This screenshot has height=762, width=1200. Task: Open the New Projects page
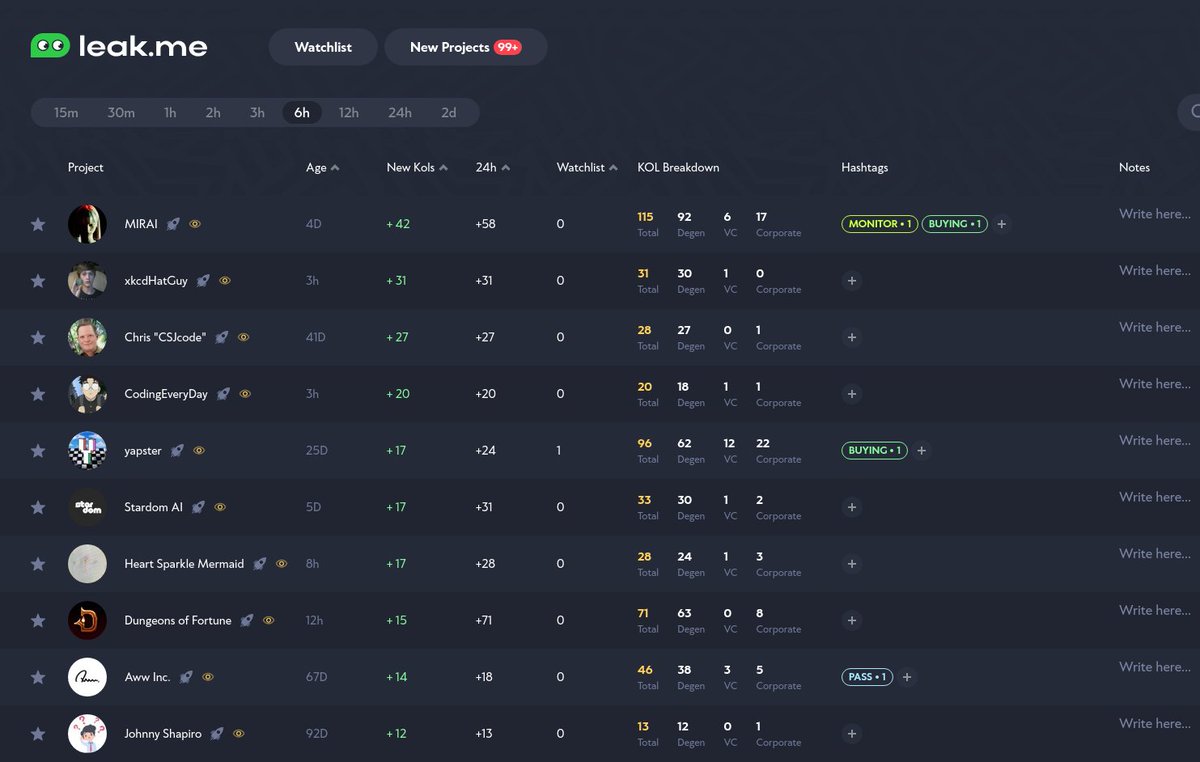465,47
